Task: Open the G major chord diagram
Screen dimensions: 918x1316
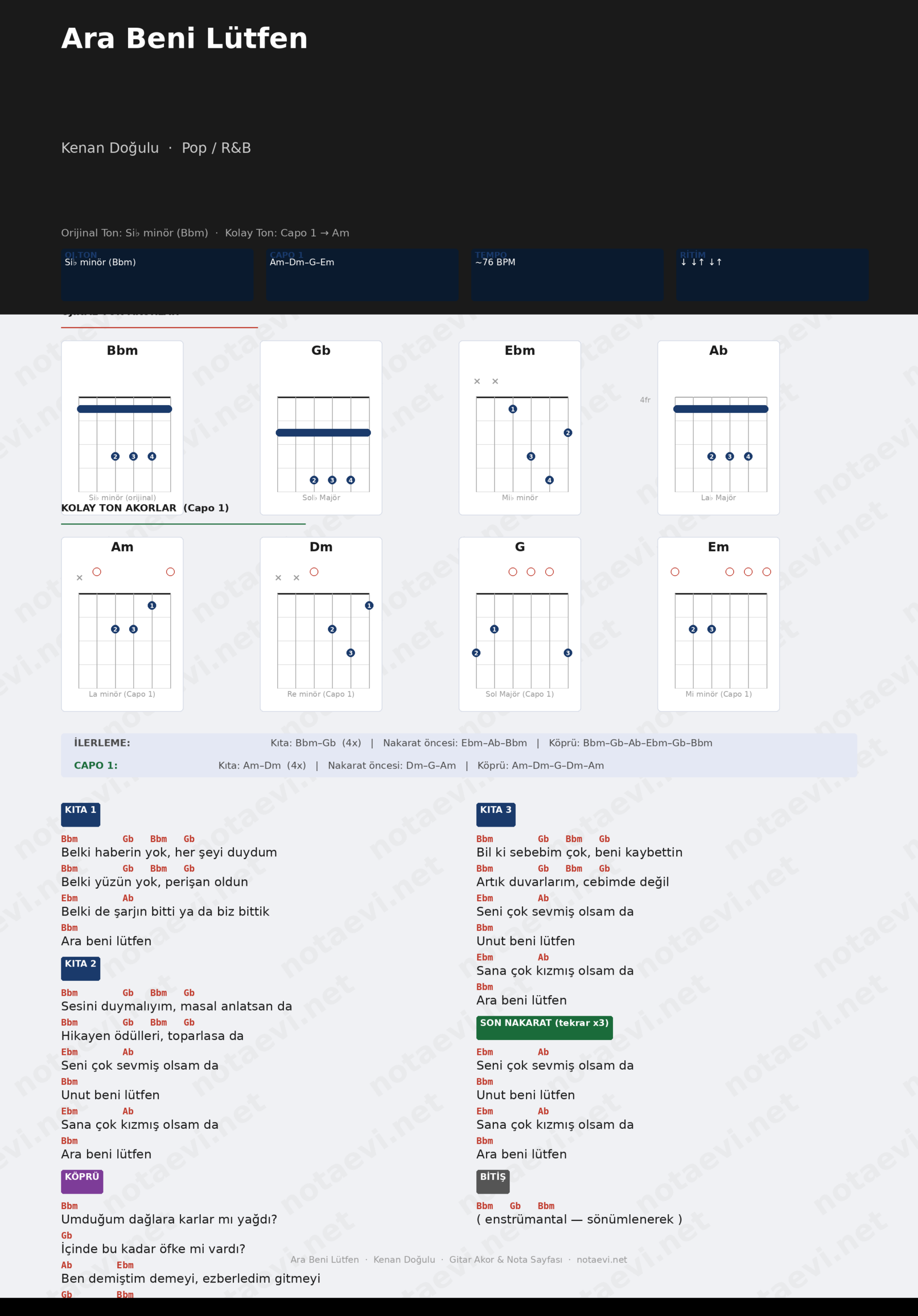Action: pyautogui.click(x=519, y=624)
